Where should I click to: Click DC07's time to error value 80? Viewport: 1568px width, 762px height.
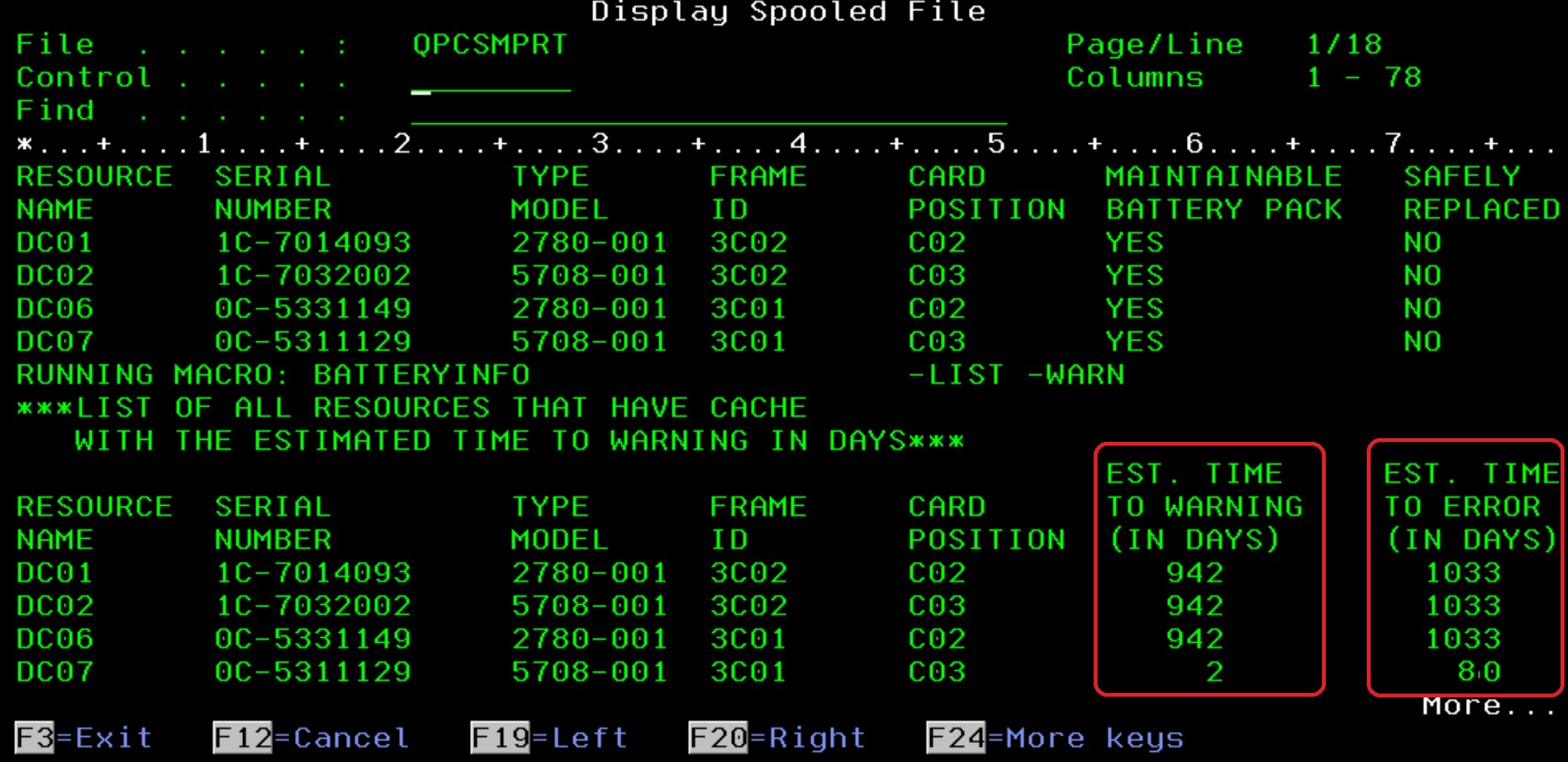click(x=1478, y=672)
